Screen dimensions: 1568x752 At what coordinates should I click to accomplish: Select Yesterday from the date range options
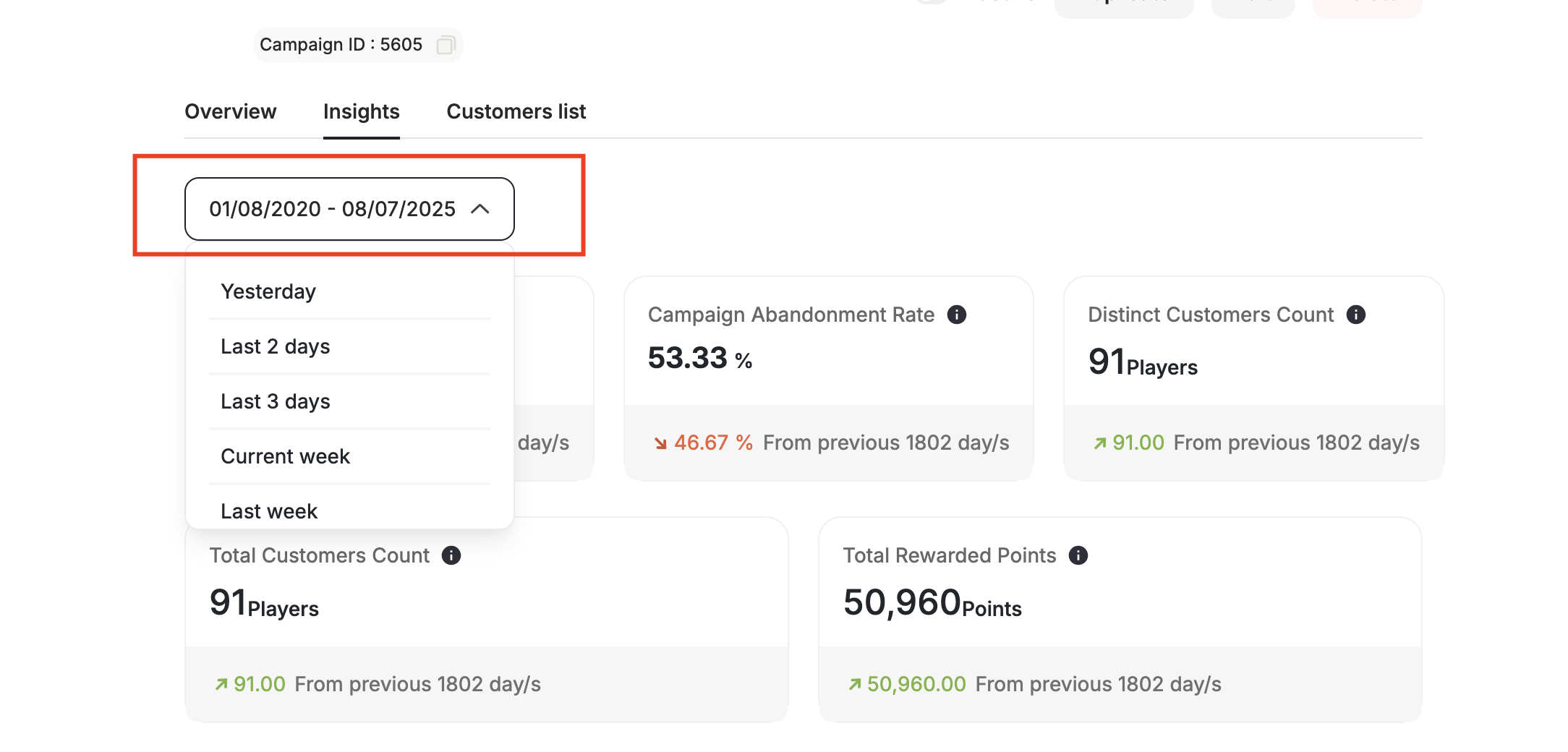click(268, 291)
